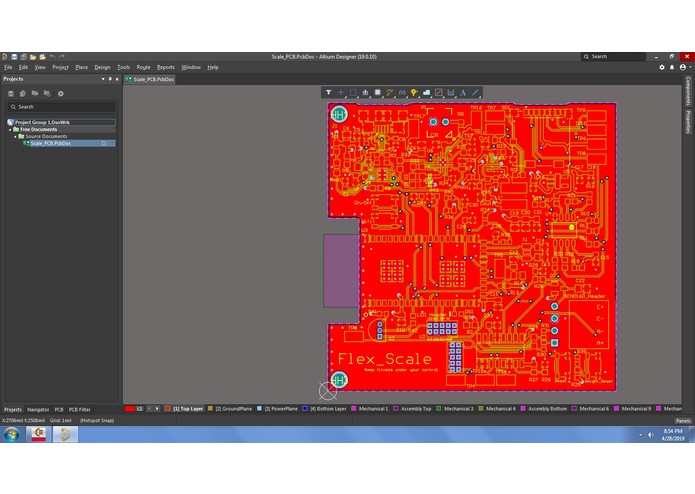
Task: Select the [2] GroundPlane layer tab
Action: (x=230, y=409)
